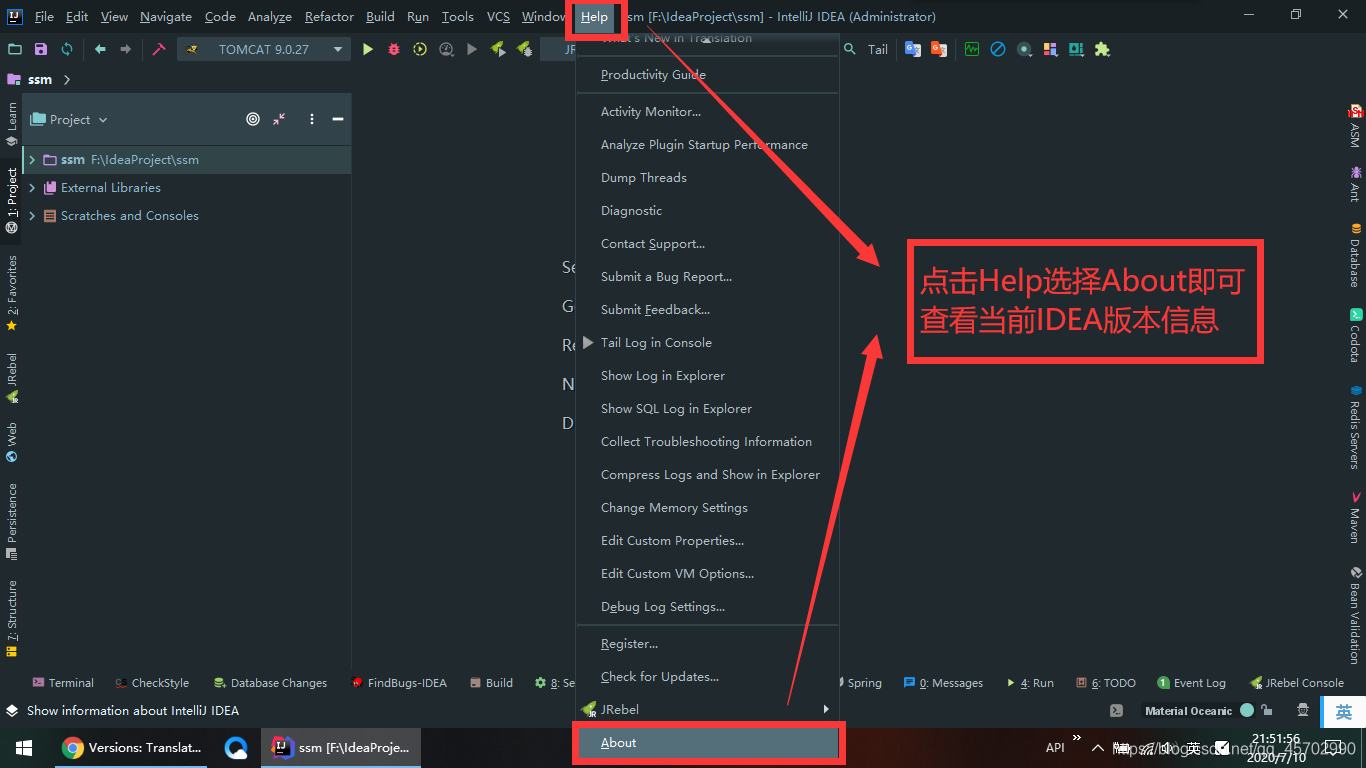Image resolution: width=1366 pixels, height=768 pixels.
Task: Click the orange Google Translate icon
Action: pyautogui.click(x=938, y=49)
